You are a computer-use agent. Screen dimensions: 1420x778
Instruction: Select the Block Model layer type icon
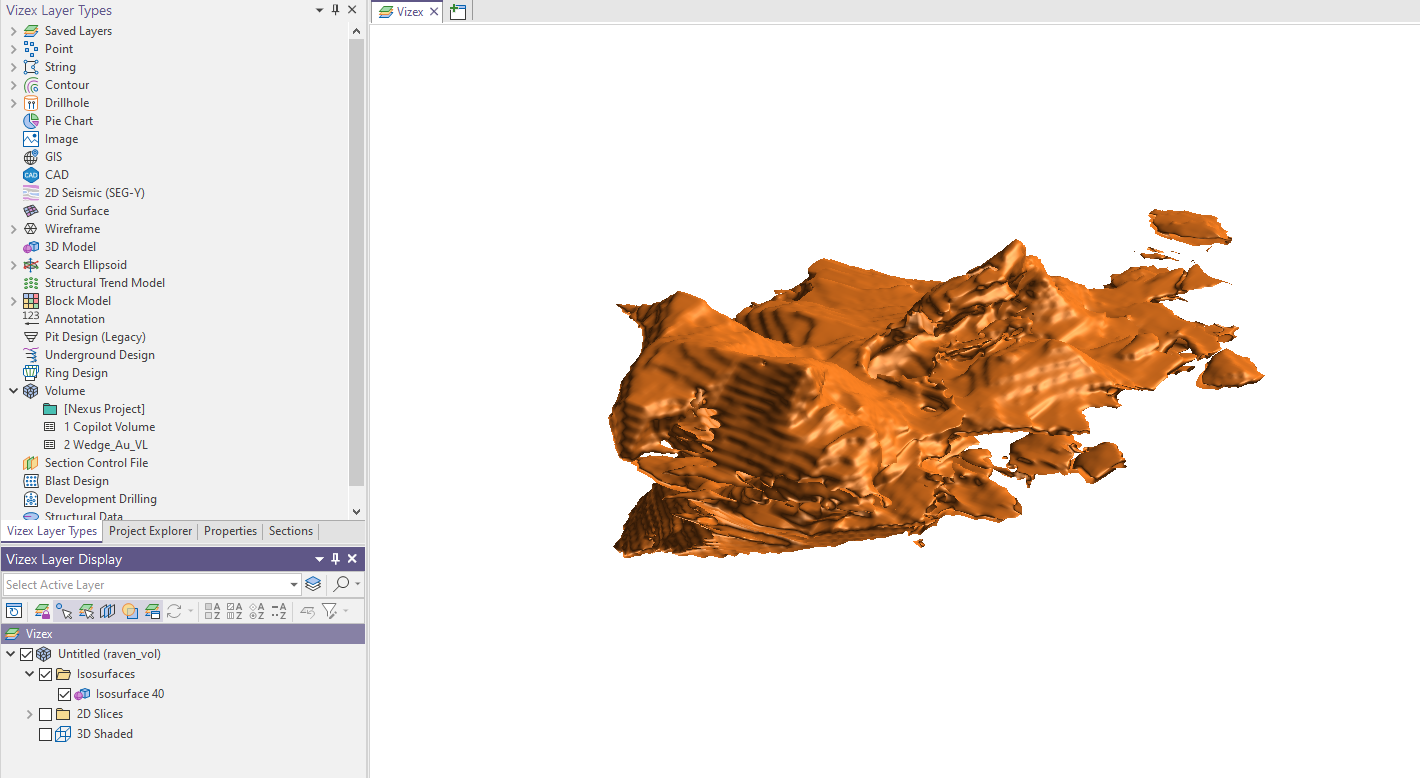31,301
